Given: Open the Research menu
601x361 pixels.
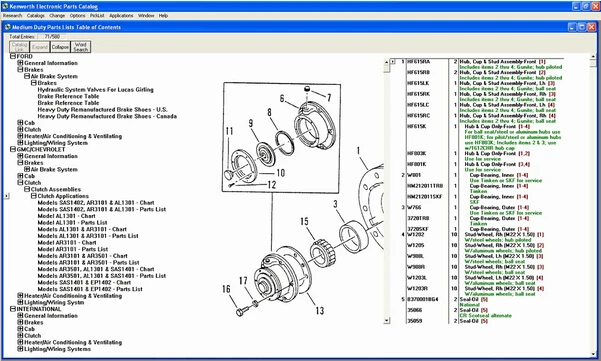Looking at the screenshot, I should pos(12,16).
